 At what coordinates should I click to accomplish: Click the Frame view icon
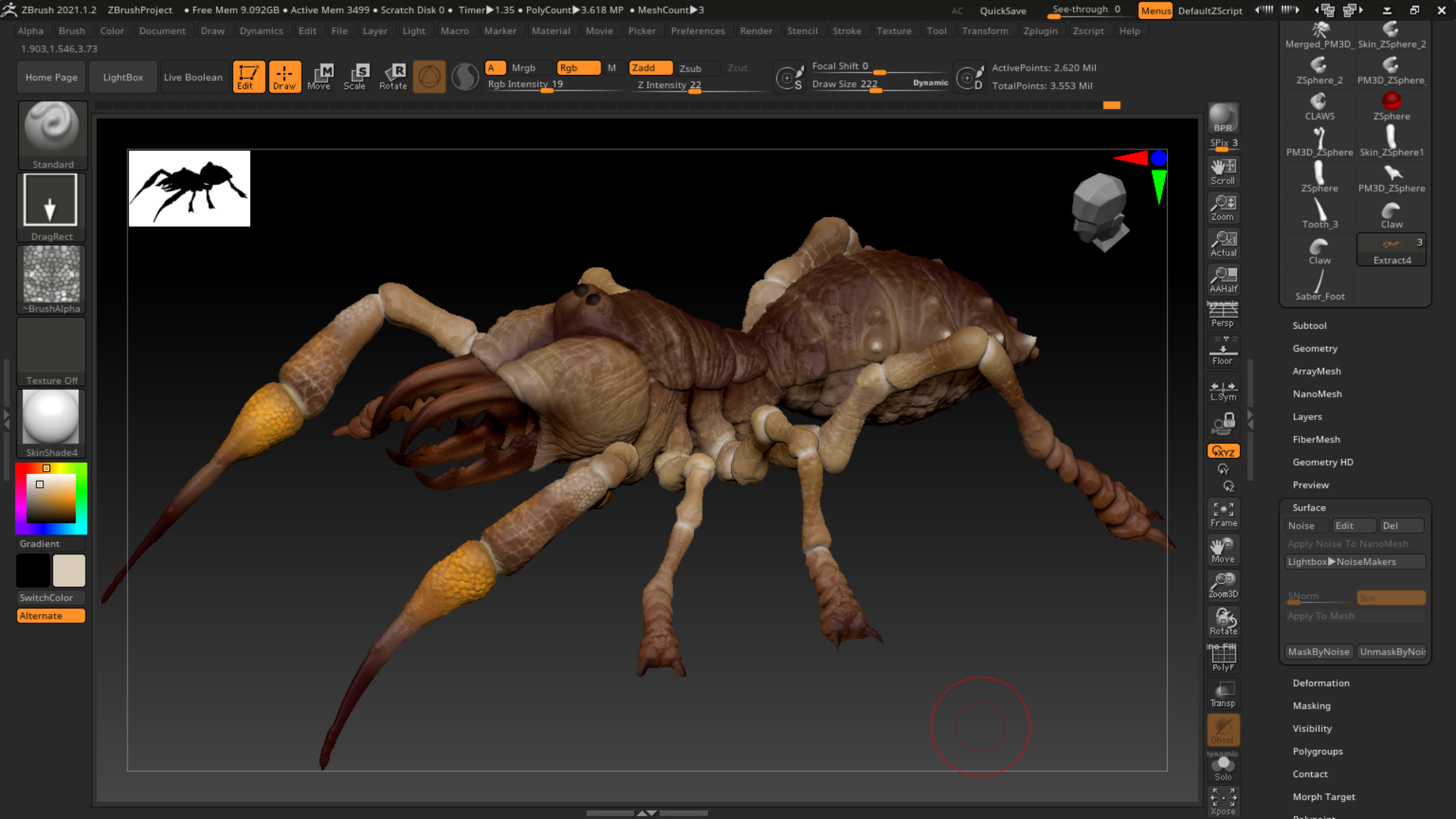(x=1222, y=513)
